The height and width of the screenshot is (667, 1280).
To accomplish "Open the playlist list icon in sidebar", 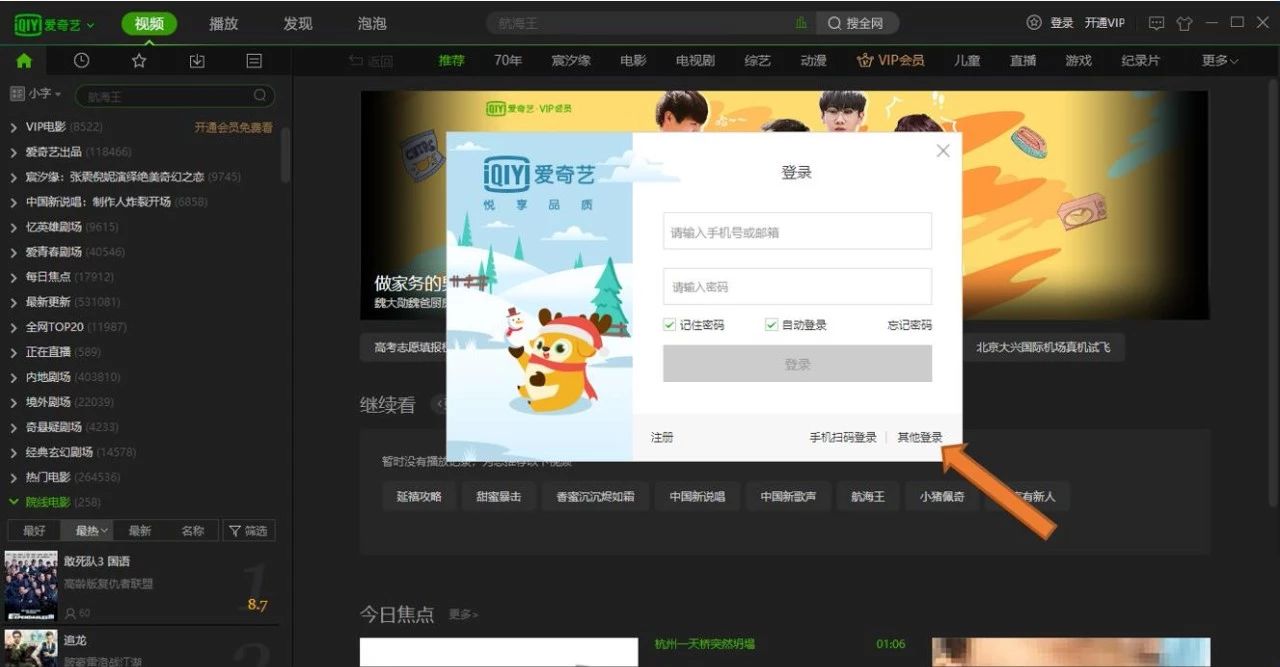I will [x=254, y=61].
